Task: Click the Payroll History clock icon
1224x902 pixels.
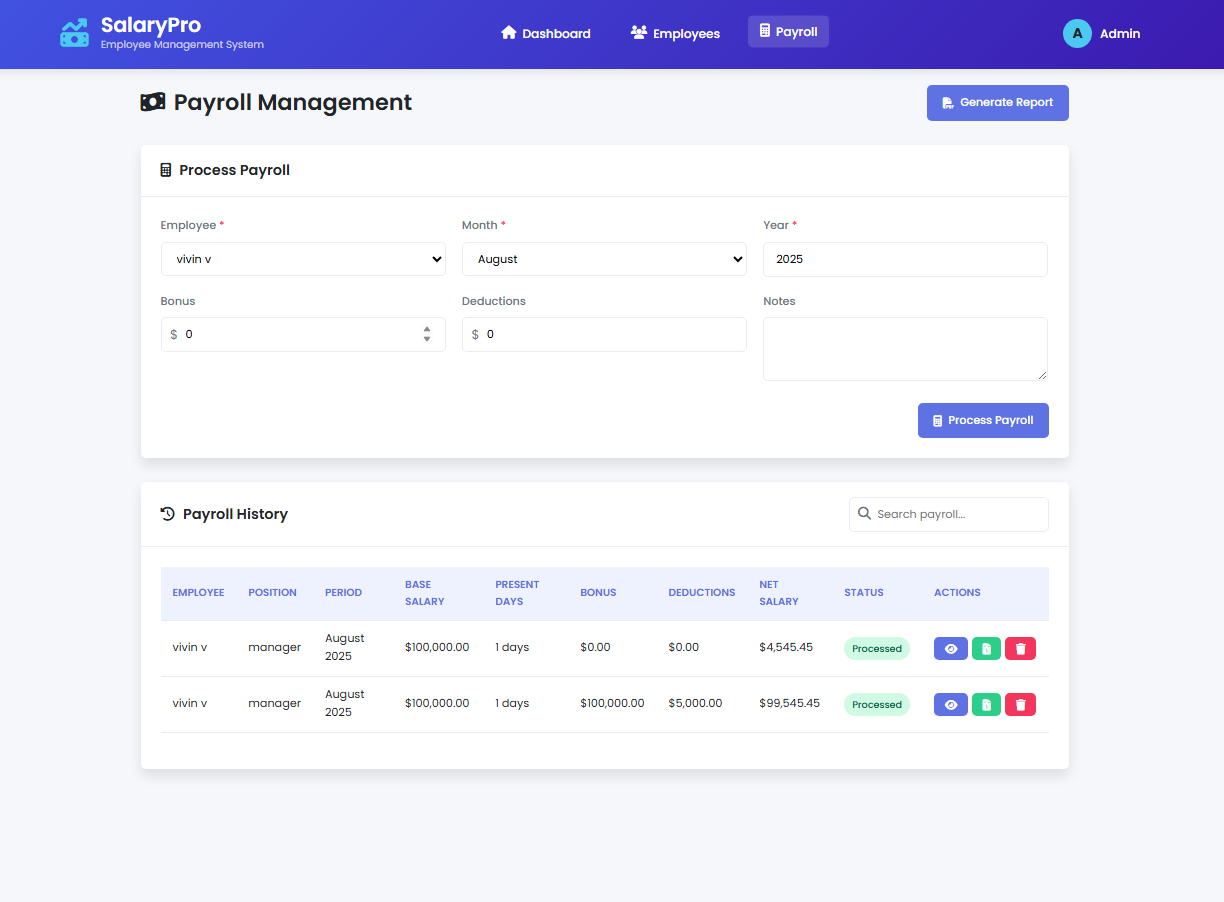Action: click(x=168, y=514)
